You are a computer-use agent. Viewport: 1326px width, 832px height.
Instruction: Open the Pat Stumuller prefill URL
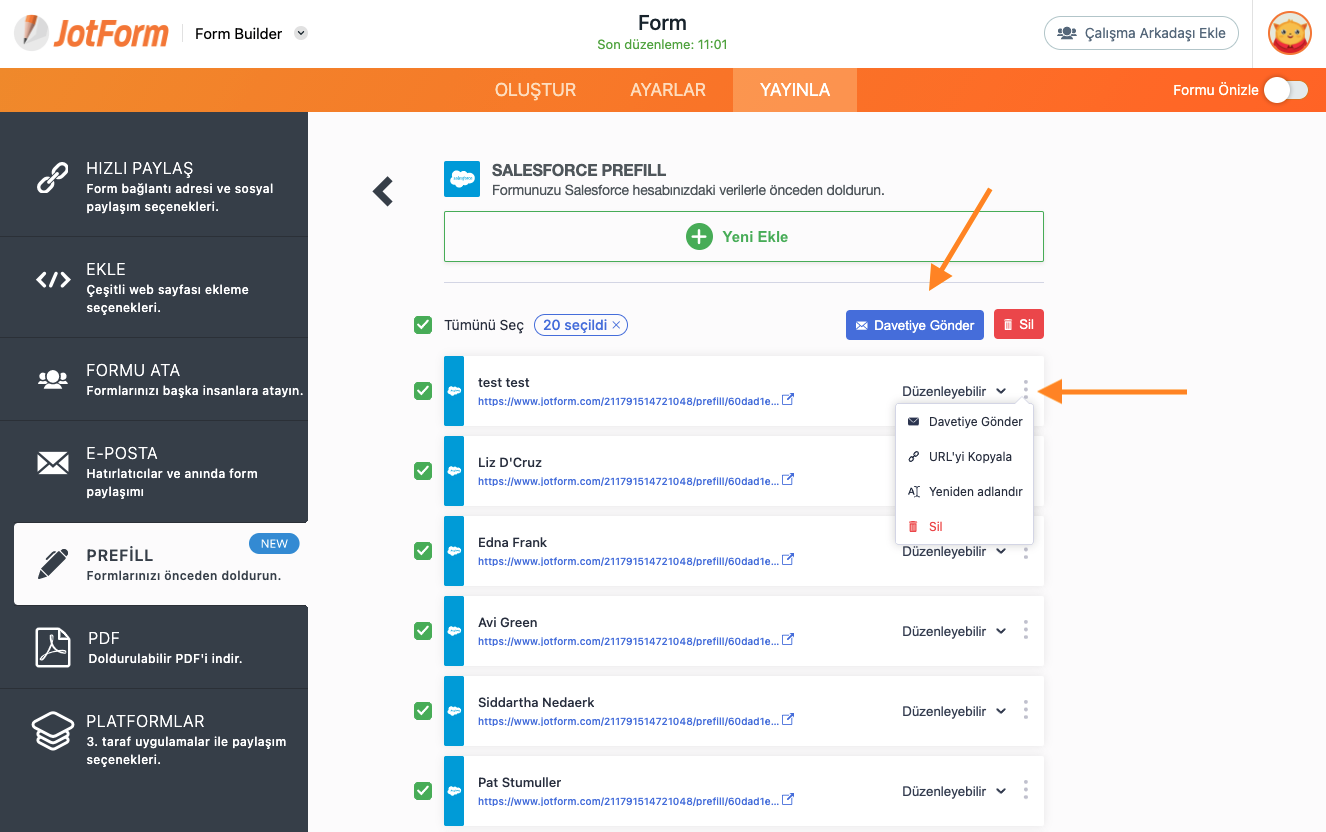click(x=627, y=801)
